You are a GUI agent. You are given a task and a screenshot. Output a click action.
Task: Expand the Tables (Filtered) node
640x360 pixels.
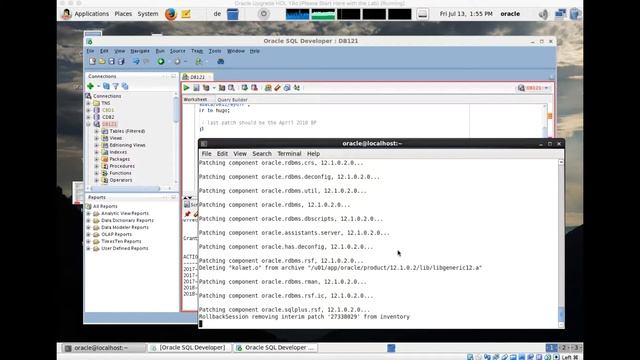click(x=97, y=131)
